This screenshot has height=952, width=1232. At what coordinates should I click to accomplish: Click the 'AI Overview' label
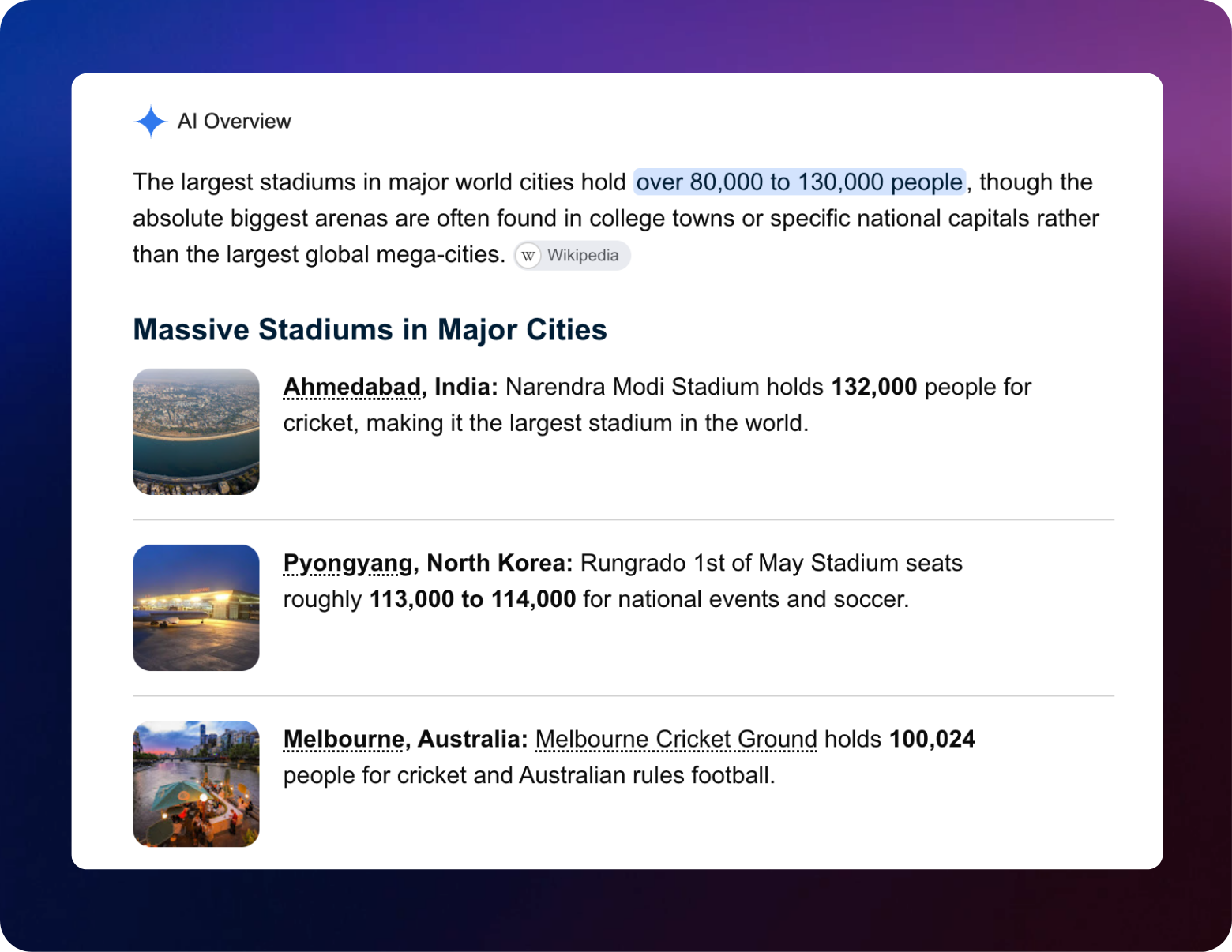pyautogui.click(x=235, y=122)
